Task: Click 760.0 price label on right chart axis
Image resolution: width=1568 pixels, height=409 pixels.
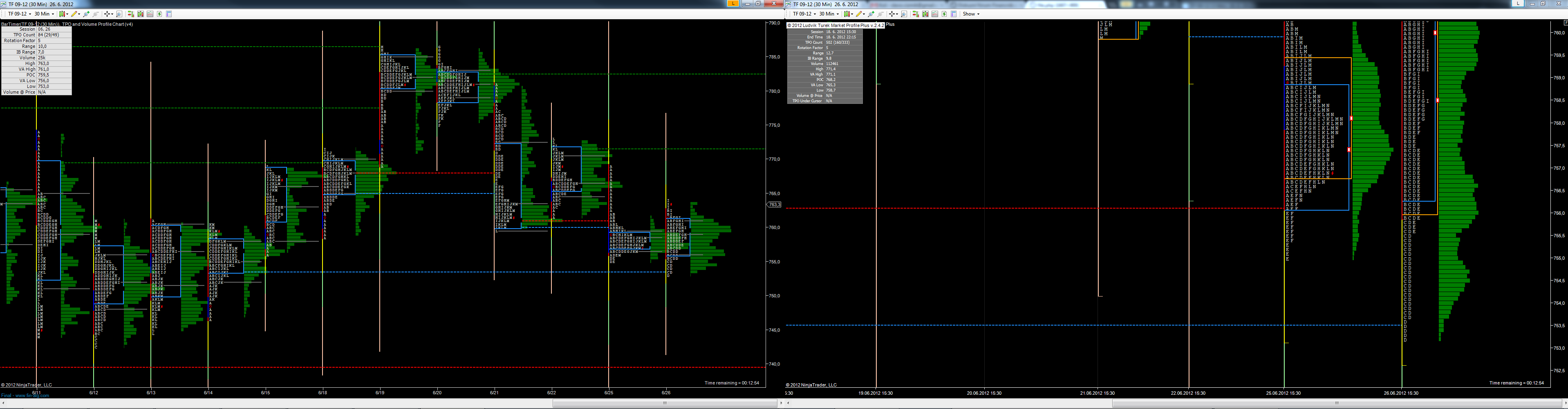Action: (x=1559, y=33)
